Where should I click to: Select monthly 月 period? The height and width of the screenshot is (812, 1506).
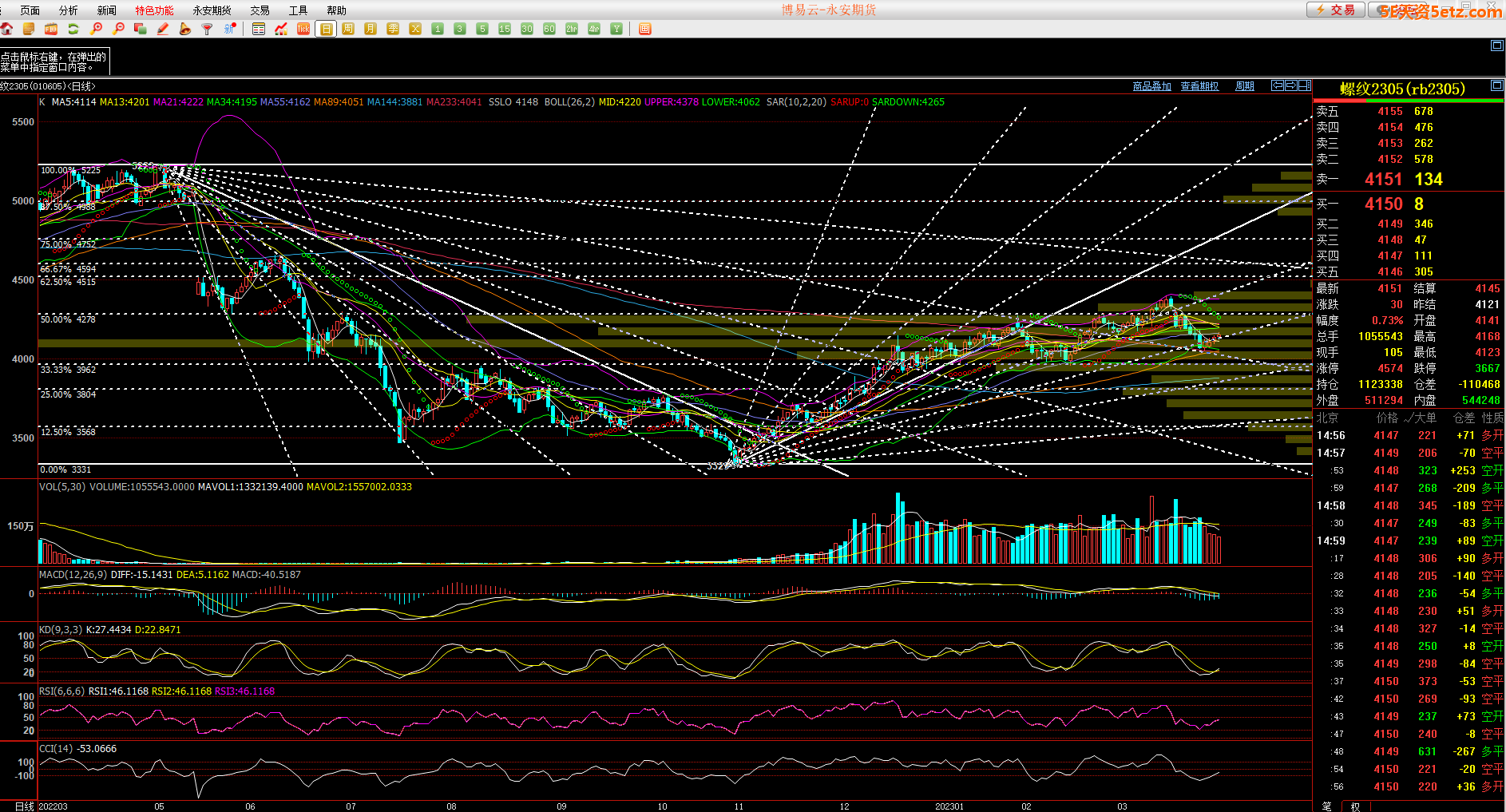point(371,29)
